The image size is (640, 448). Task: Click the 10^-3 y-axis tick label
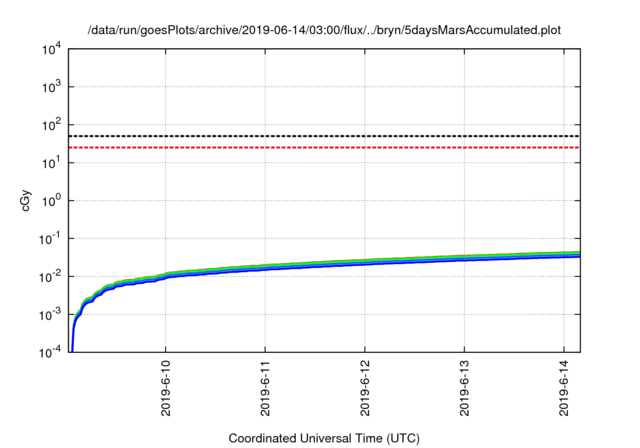(x=50, y=314)
